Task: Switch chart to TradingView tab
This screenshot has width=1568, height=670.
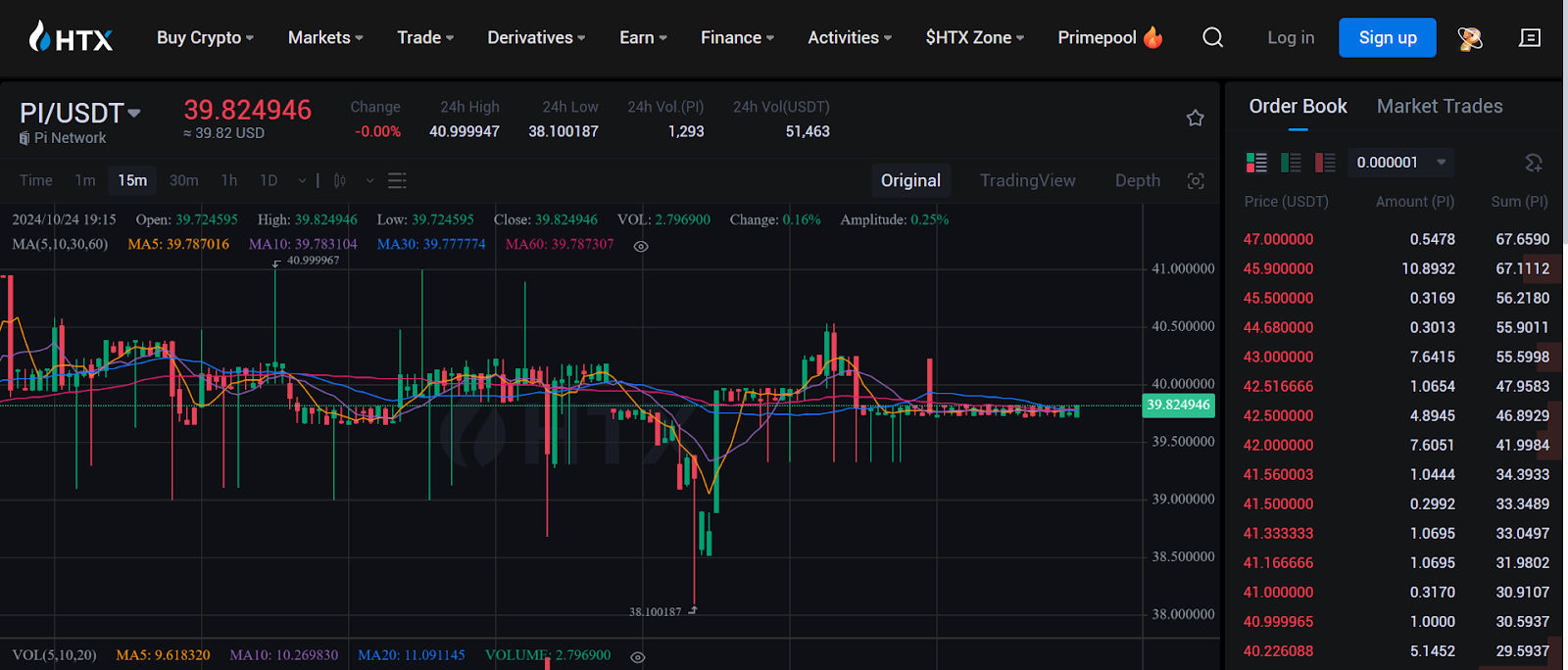Action: click(1027, 181)
